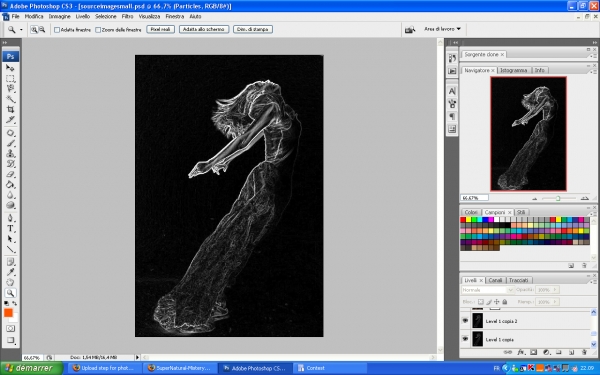Open Bridge from options bar icon
Viewport: 600px width, 375px height.
(410, 29)
